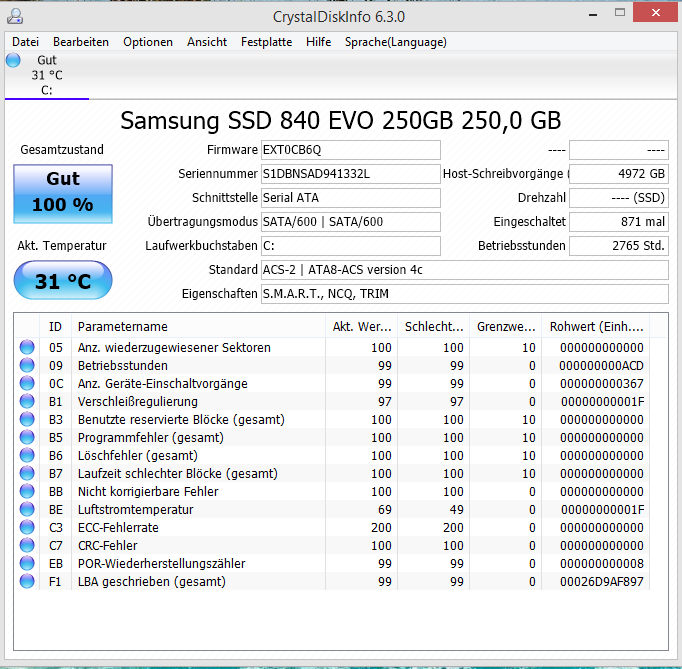Click the status orb for ID B6 row

click(27, 455)
